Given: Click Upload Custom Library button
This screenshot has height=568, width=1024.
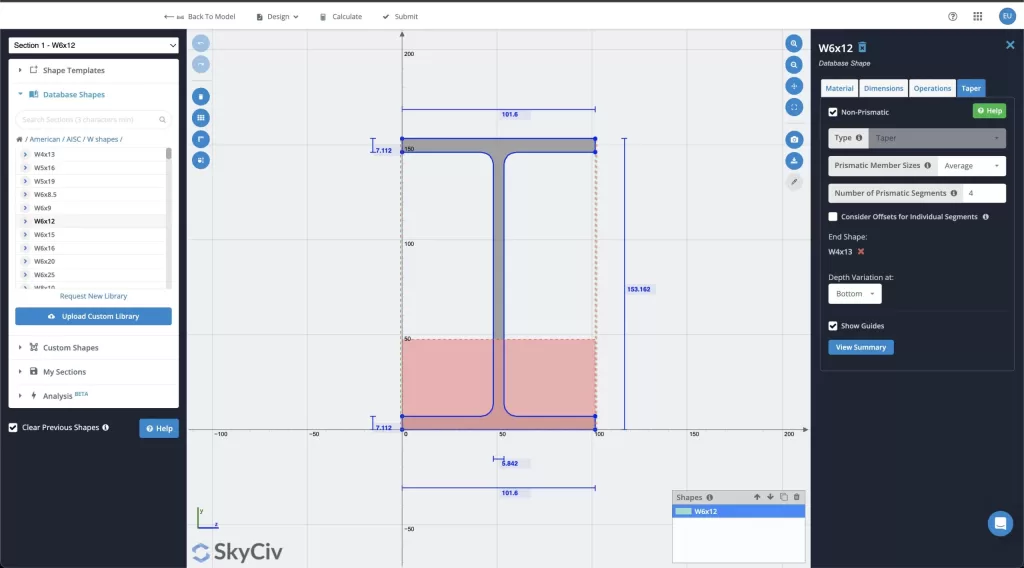Looking at the screenshot, I should (x=93, y=316).
